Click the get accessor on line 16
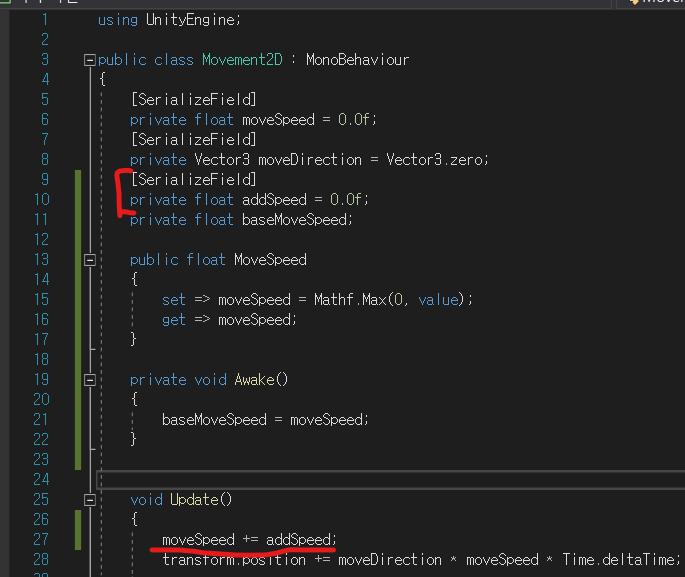The width and height of the screenshot is (685, 577). point(174,320)
